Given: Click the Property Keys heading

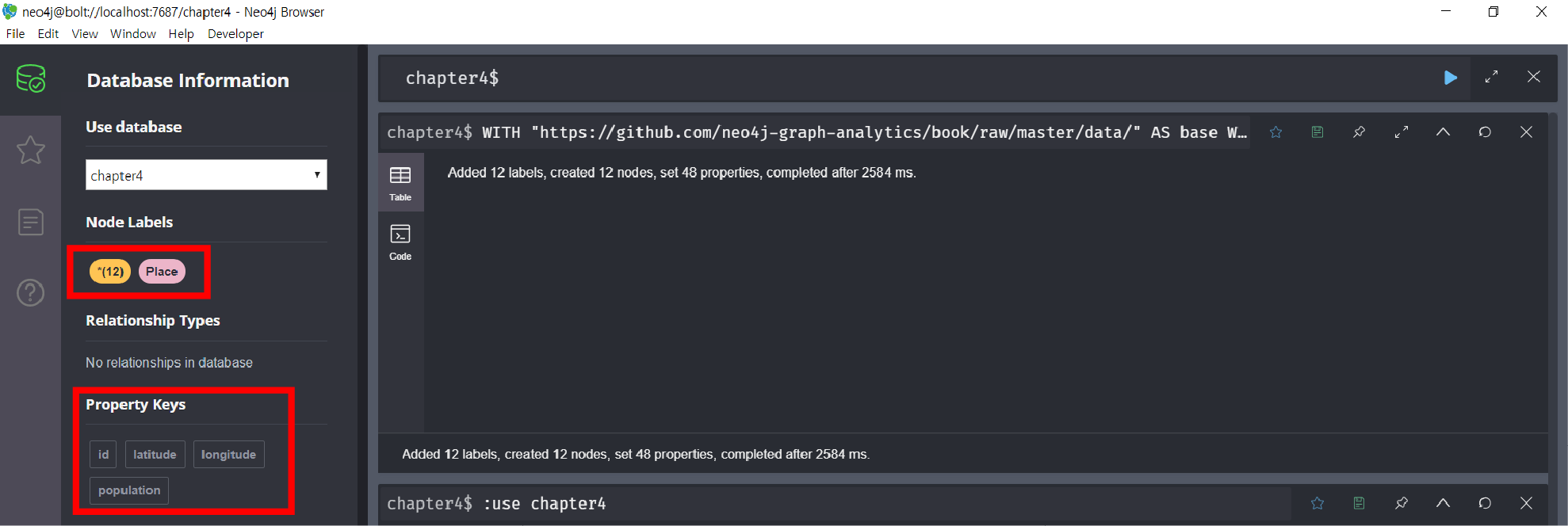Looking at the screenshot, I should [x=136, y=405].
